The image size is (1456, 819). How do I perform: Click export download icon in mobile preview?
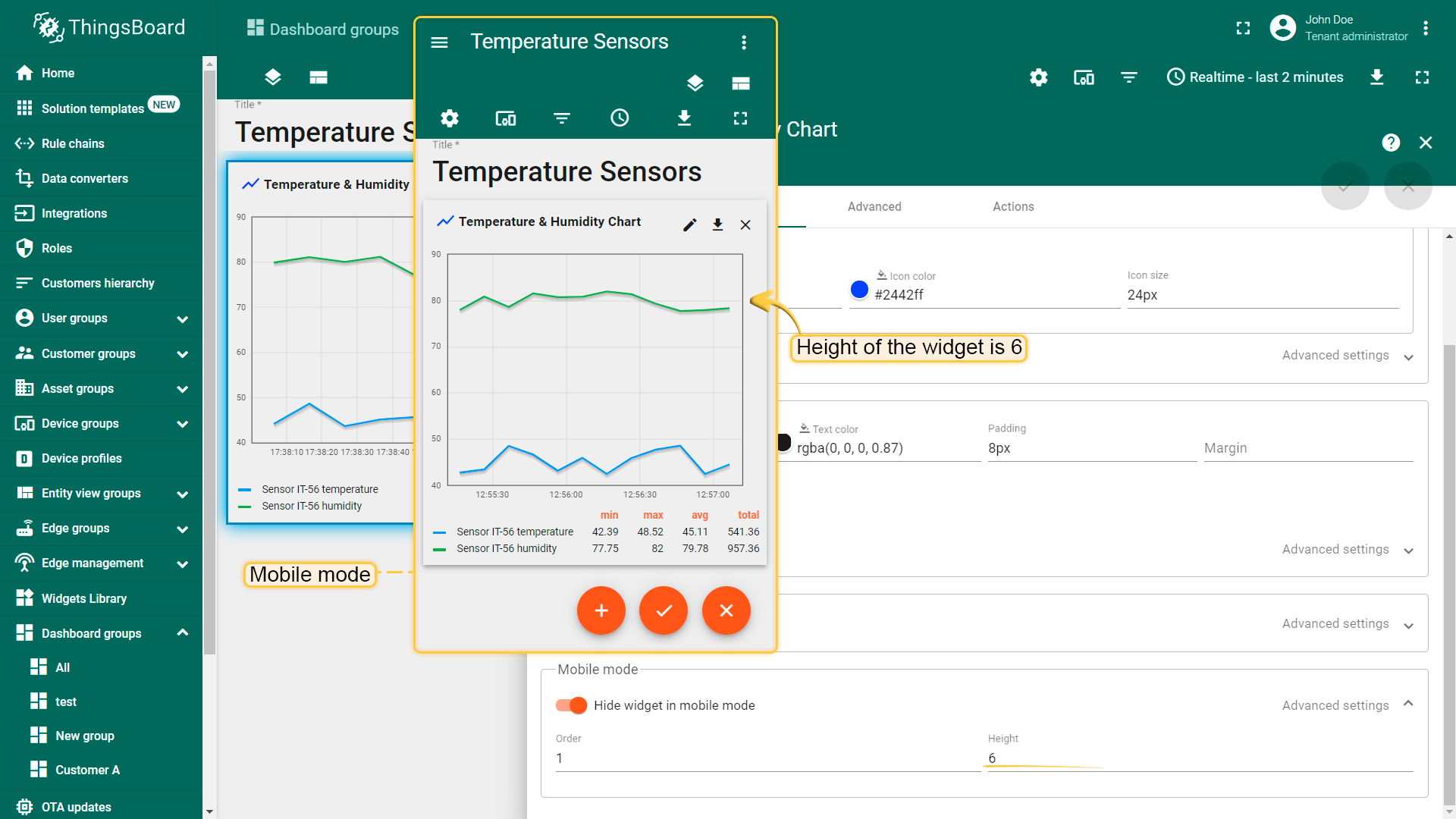[684, 118]
